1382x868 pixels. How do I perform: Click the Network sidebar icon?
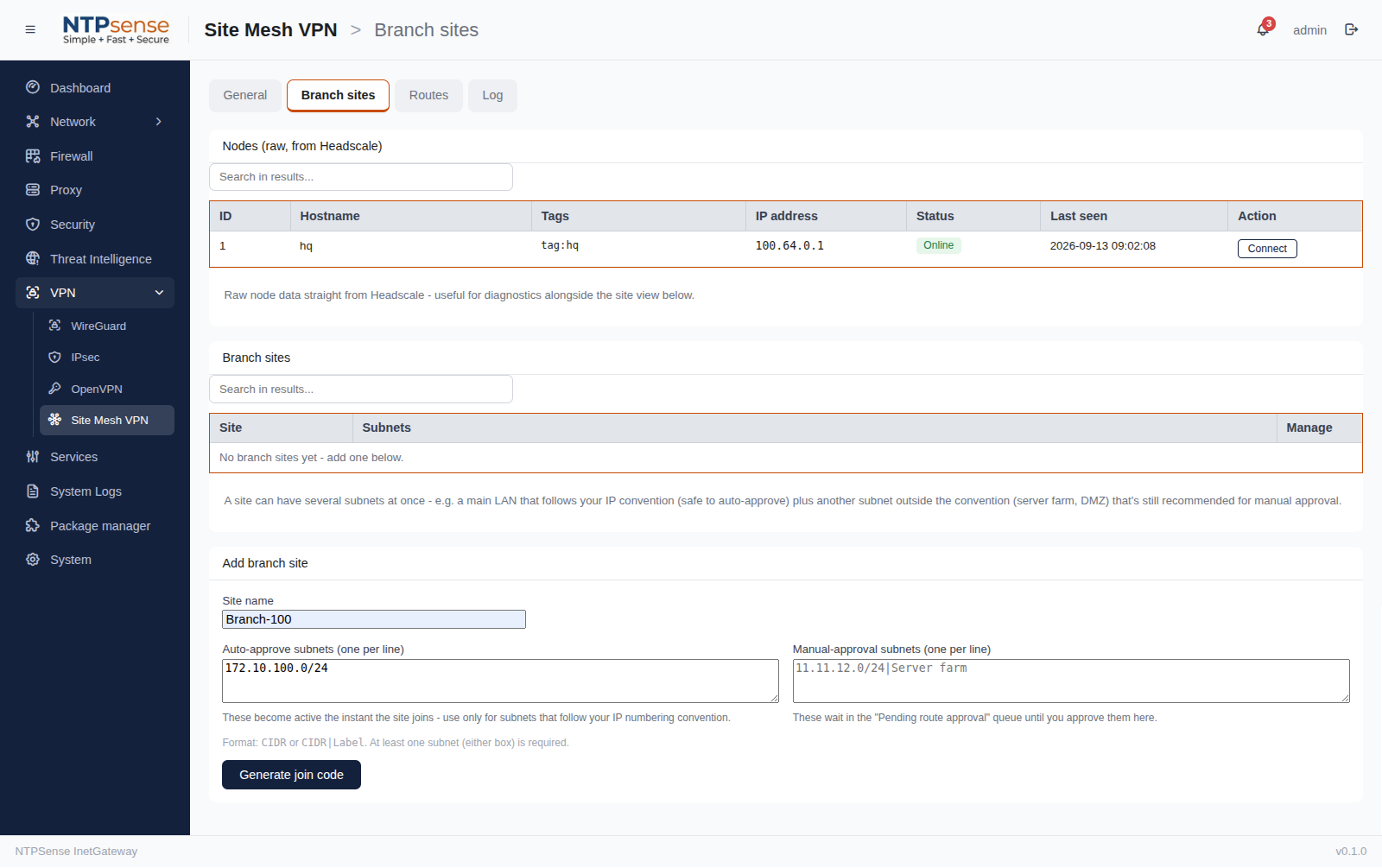pos(33,122)
